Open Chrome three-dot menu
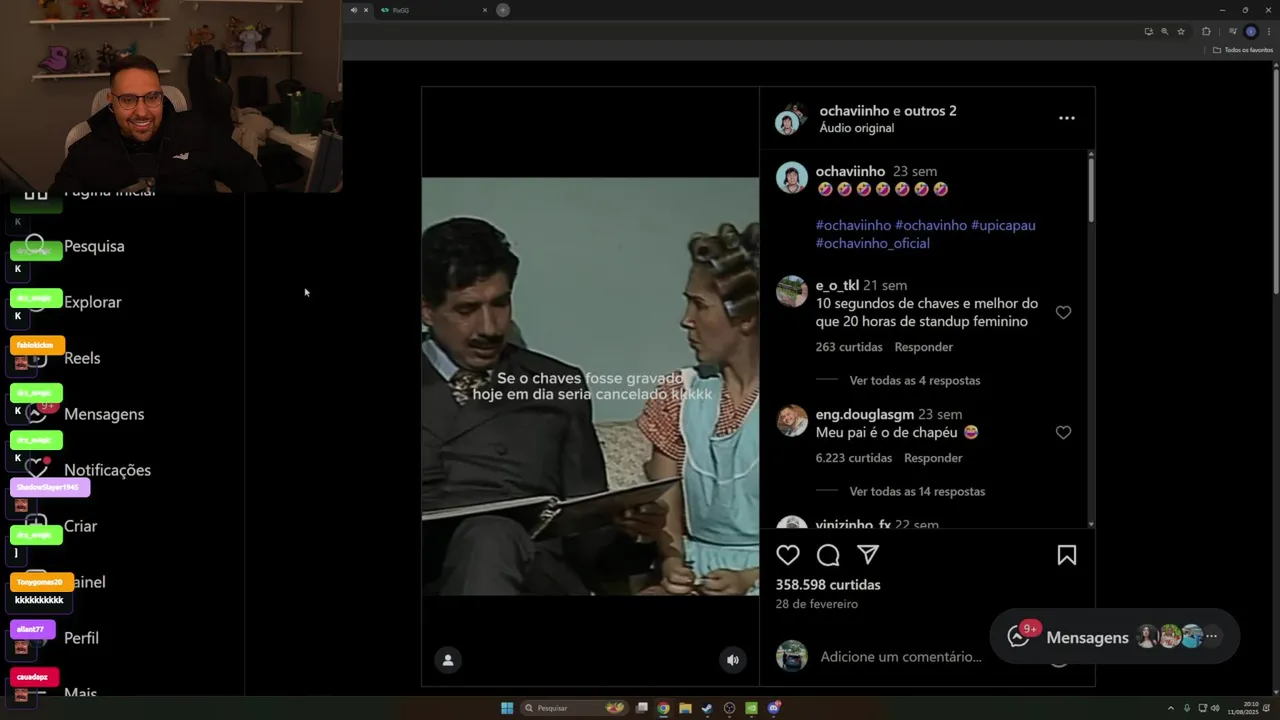Viewport: 1280px width, 720px height. (1269, 31)
